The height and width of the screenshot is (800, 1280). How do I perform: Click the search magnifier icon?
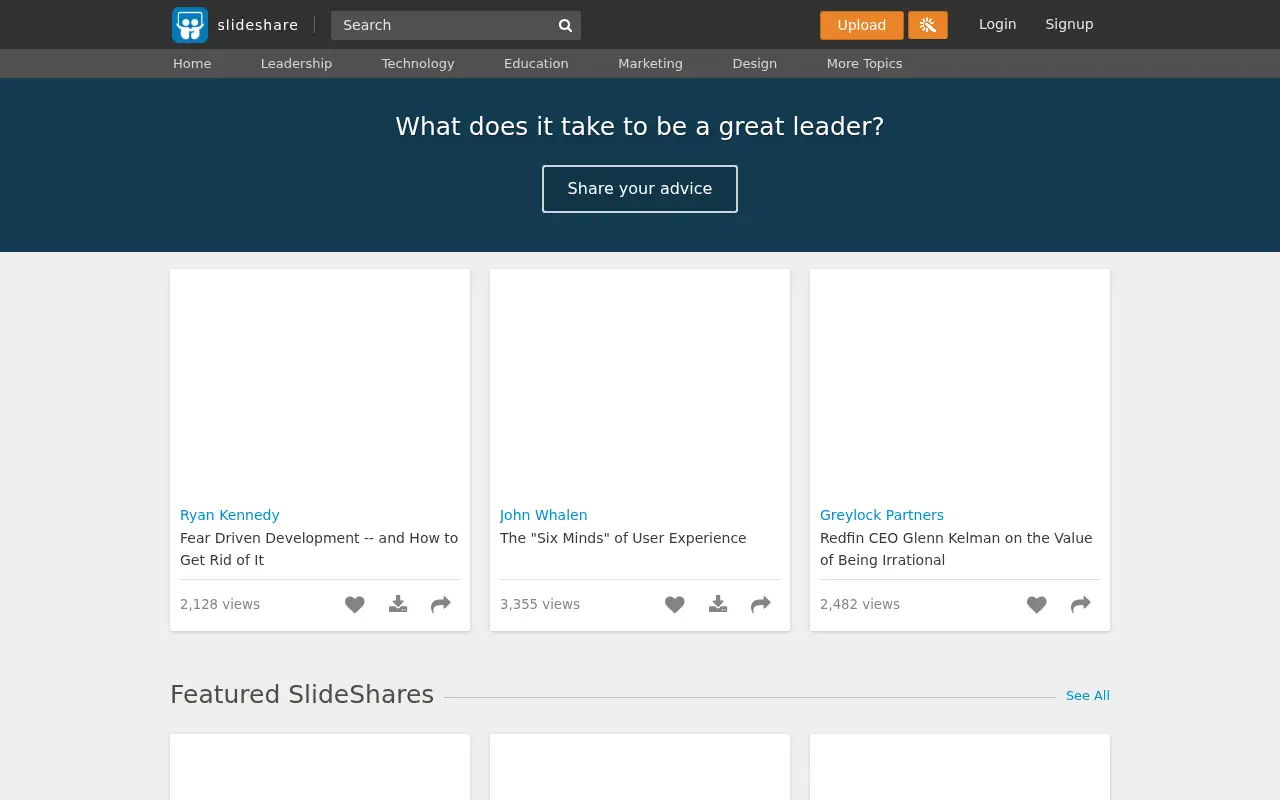point(565,25)
